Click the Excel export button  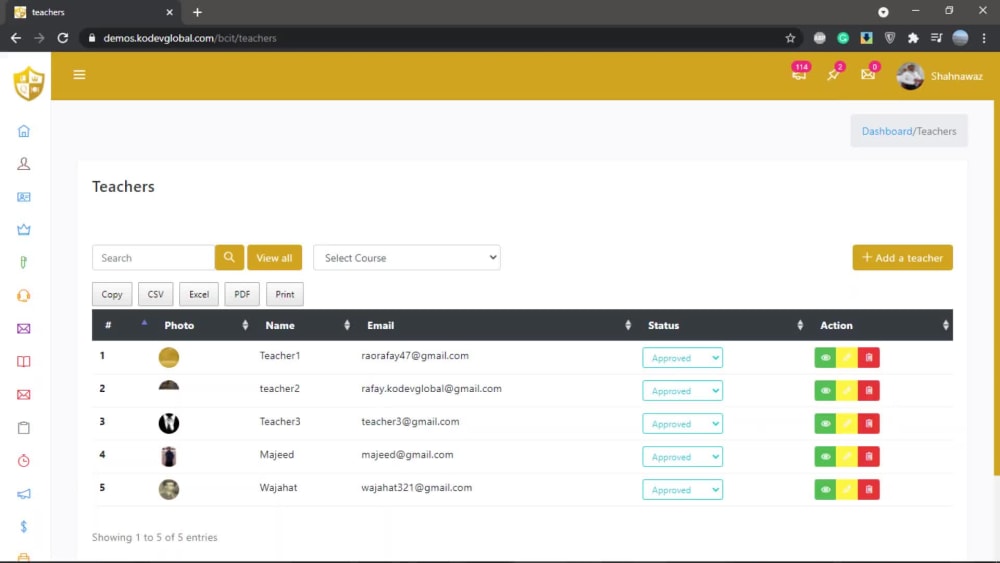(199, 295)
